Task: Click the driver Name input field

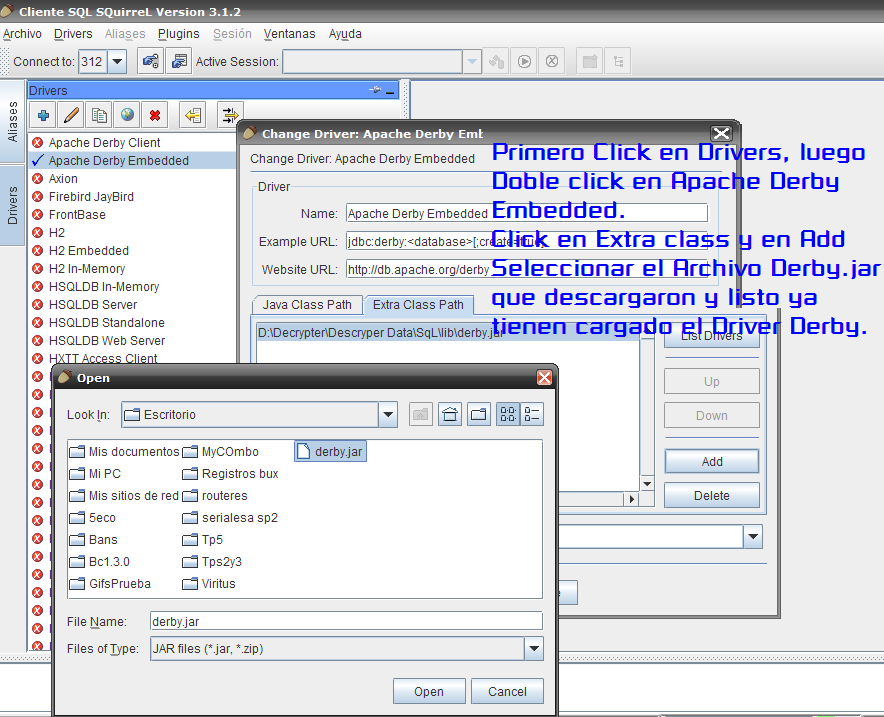Action: point(527,214)
